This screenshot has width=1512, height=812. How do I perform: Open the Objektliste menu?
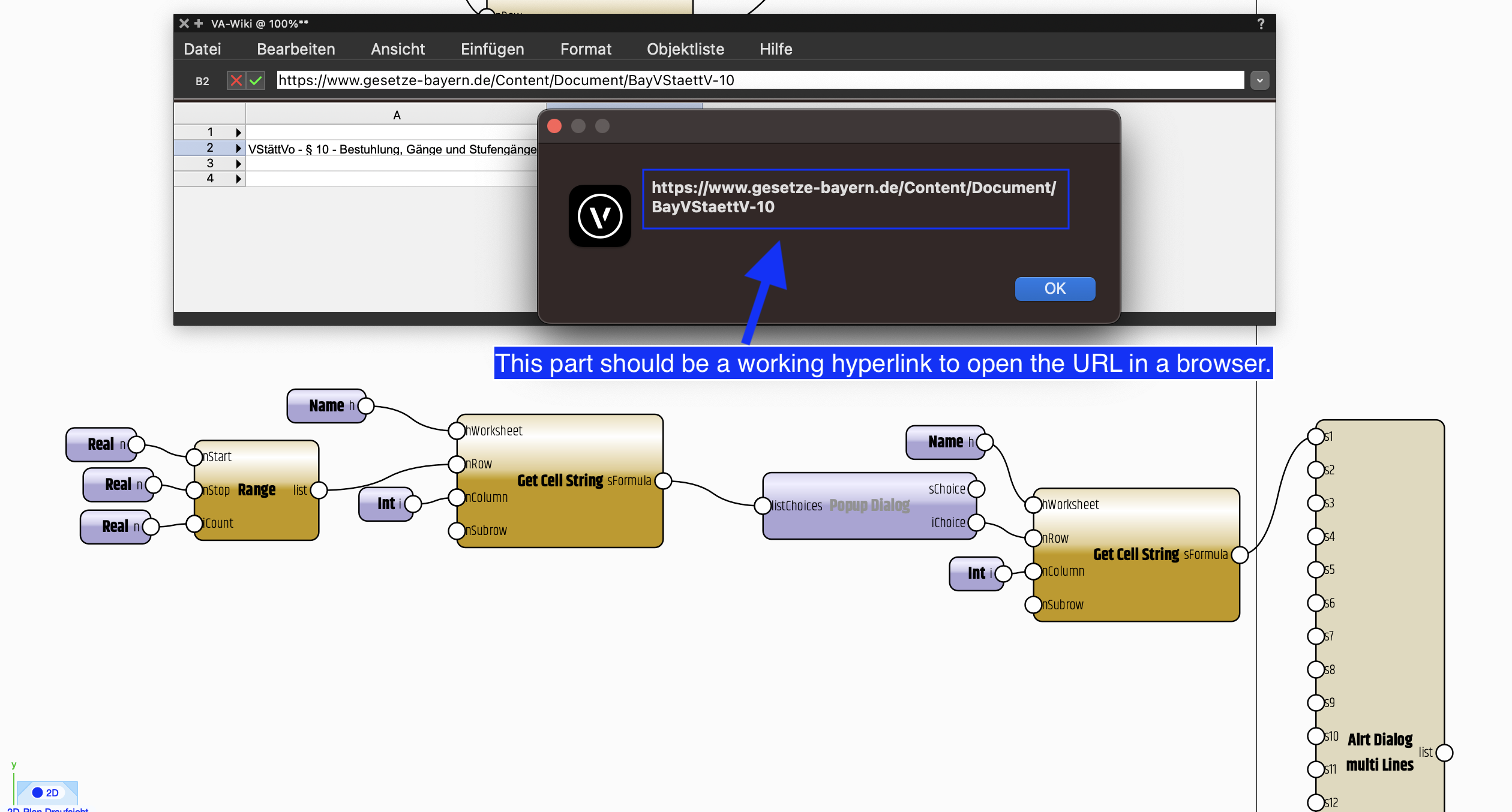pos(685,49)
